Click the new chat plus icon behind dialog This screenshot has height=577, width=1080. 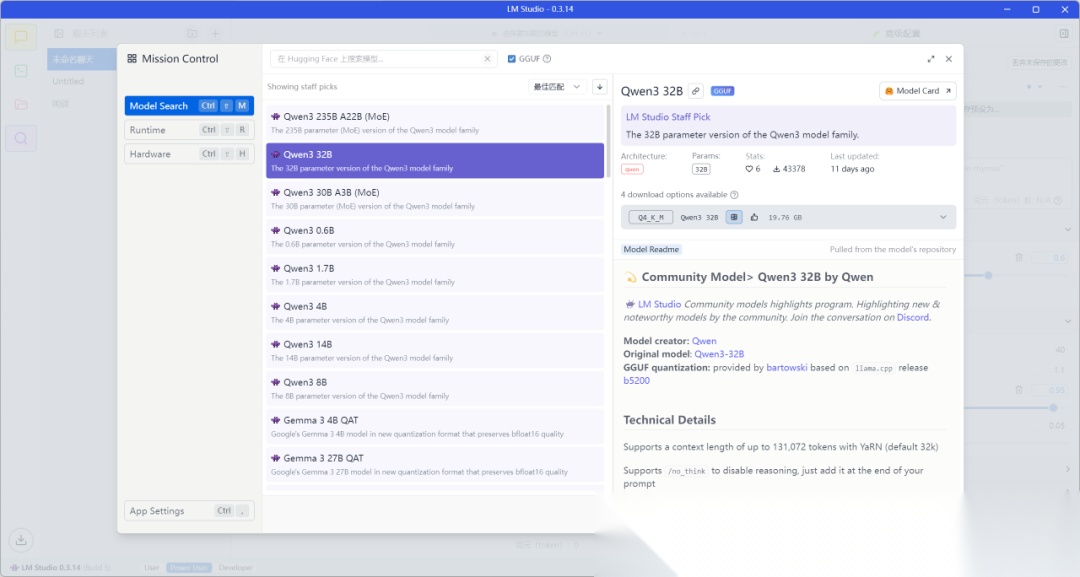[x=215, y=33]
